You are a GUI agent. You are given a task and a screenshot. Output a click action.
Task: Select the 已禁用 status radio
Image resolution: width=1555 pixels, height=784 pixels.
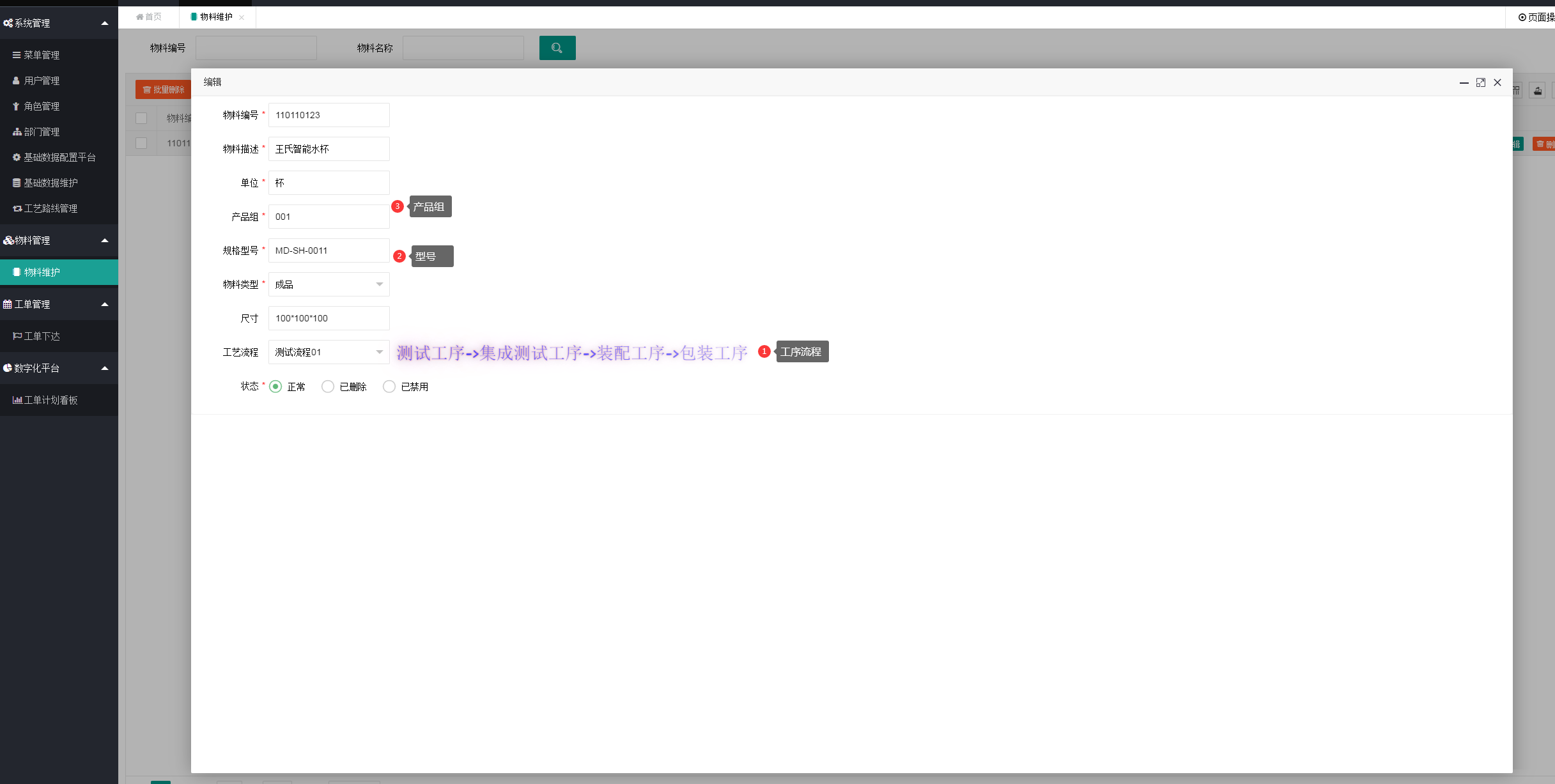(389, 387)
